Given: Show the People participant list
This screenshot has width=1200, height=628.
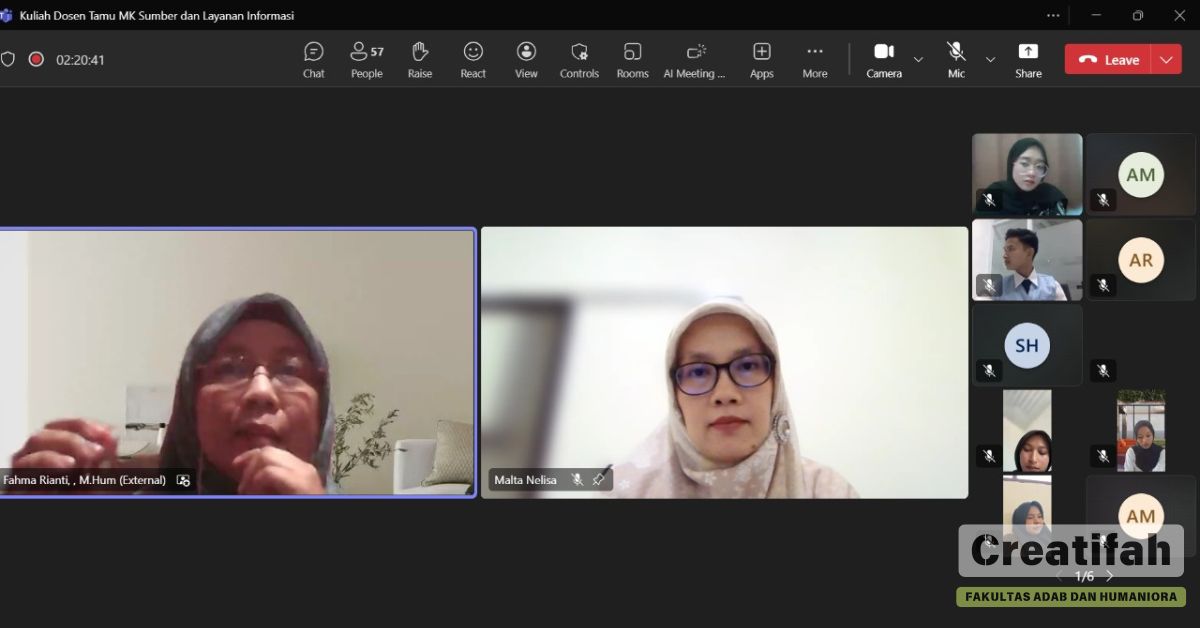Looking at the screenshot, I should [366, 59].
